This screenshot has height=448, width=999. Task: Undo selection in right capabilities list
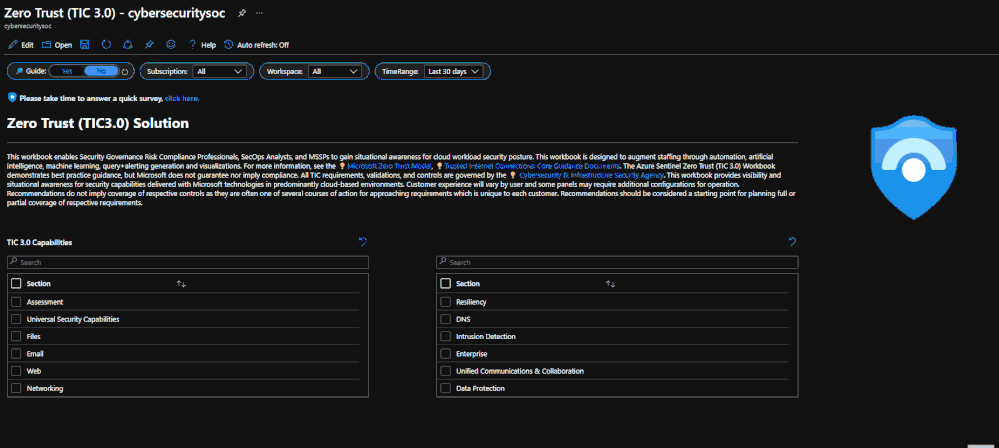(793, 241)
